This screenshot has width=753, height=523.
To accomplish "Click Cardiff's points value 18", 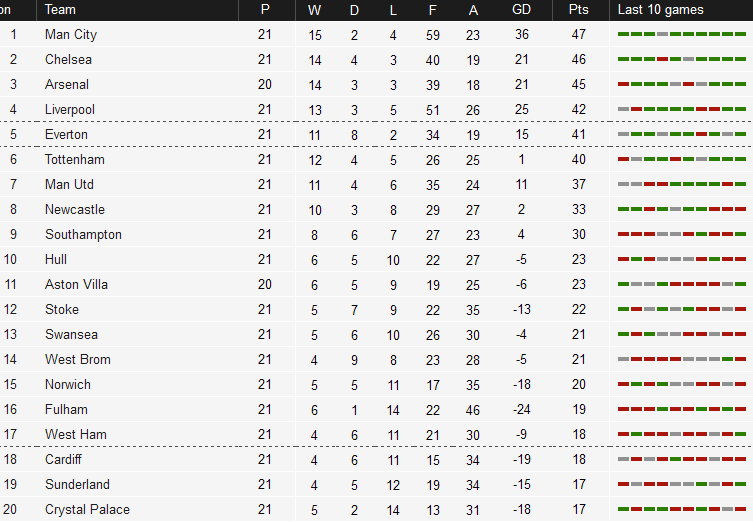I will (579, 459).
